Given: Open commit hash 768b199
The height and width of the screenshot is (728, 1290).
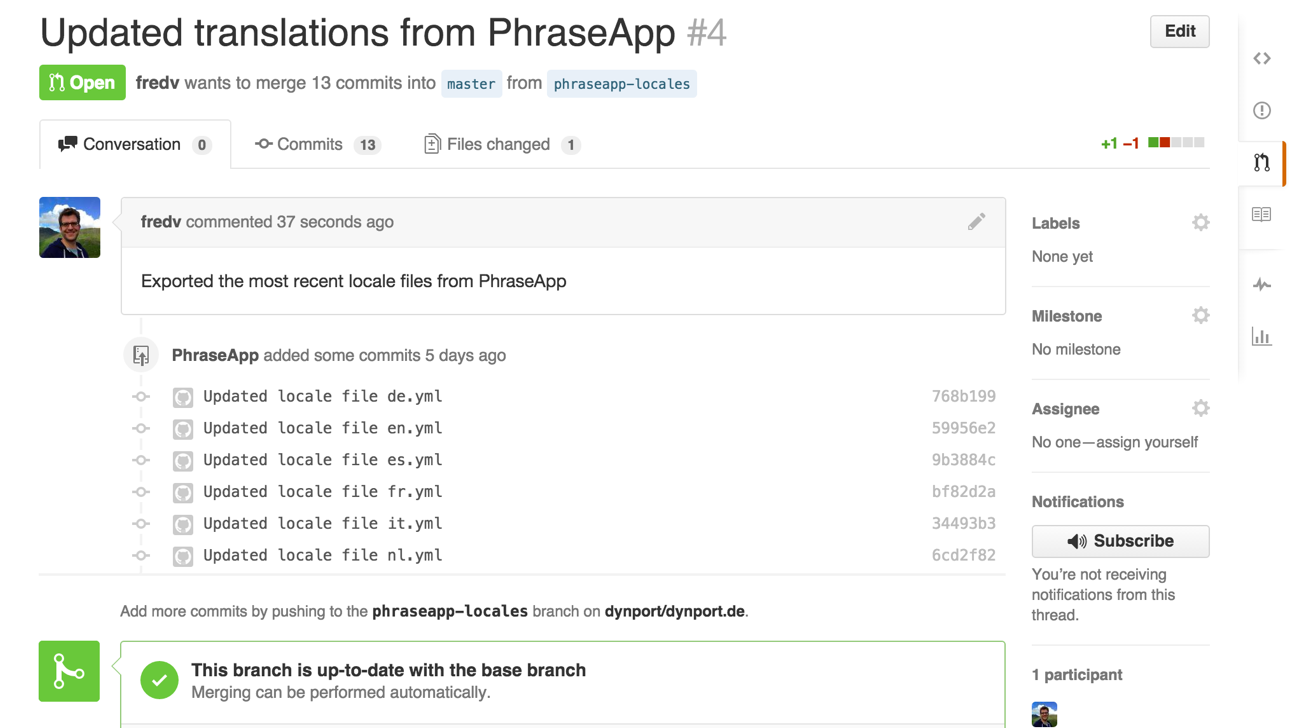Looking at the screenshot, I should point(963,397).
